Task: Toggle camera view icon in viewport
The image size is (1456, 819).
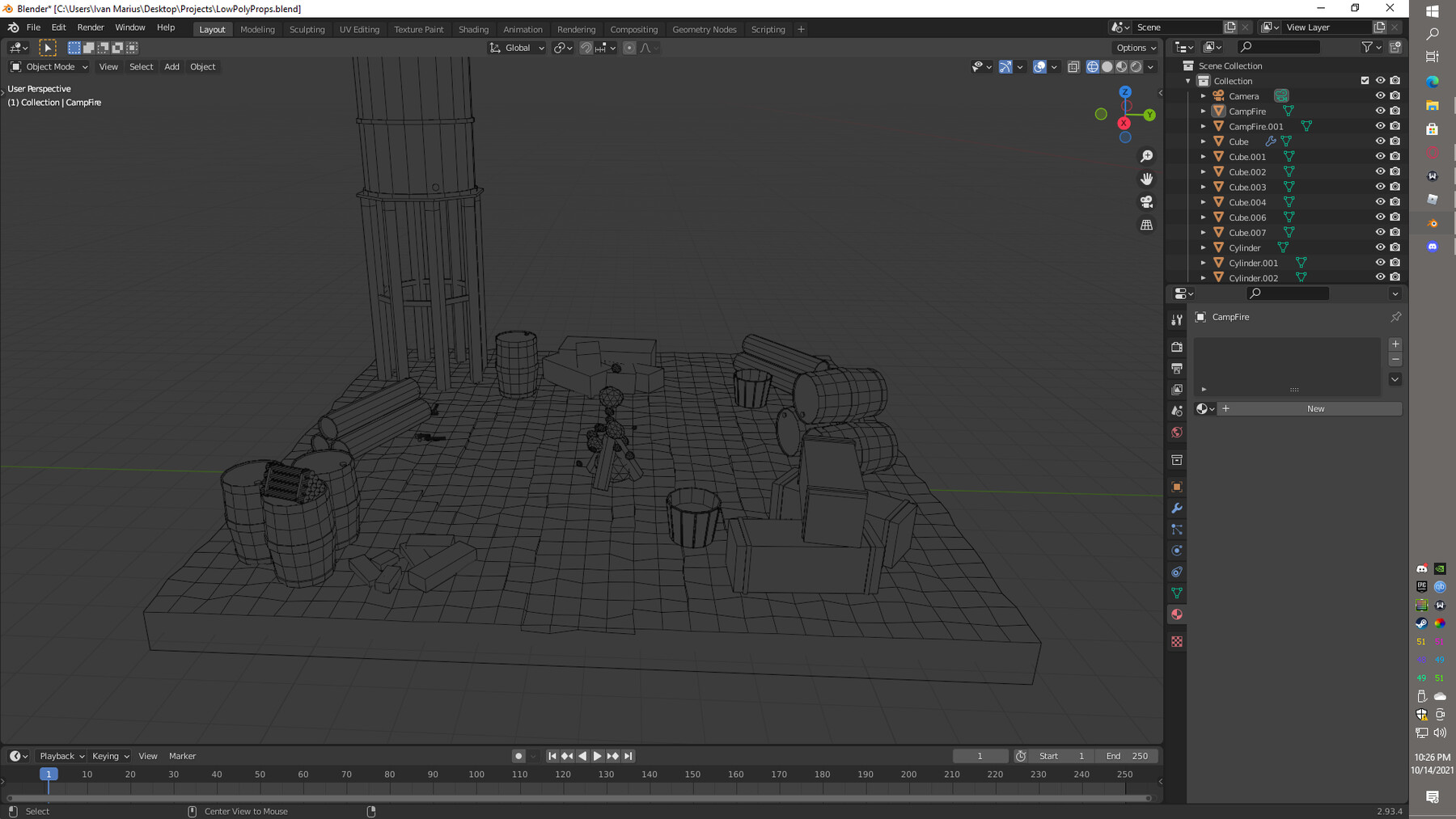Action: [1146, 201]
